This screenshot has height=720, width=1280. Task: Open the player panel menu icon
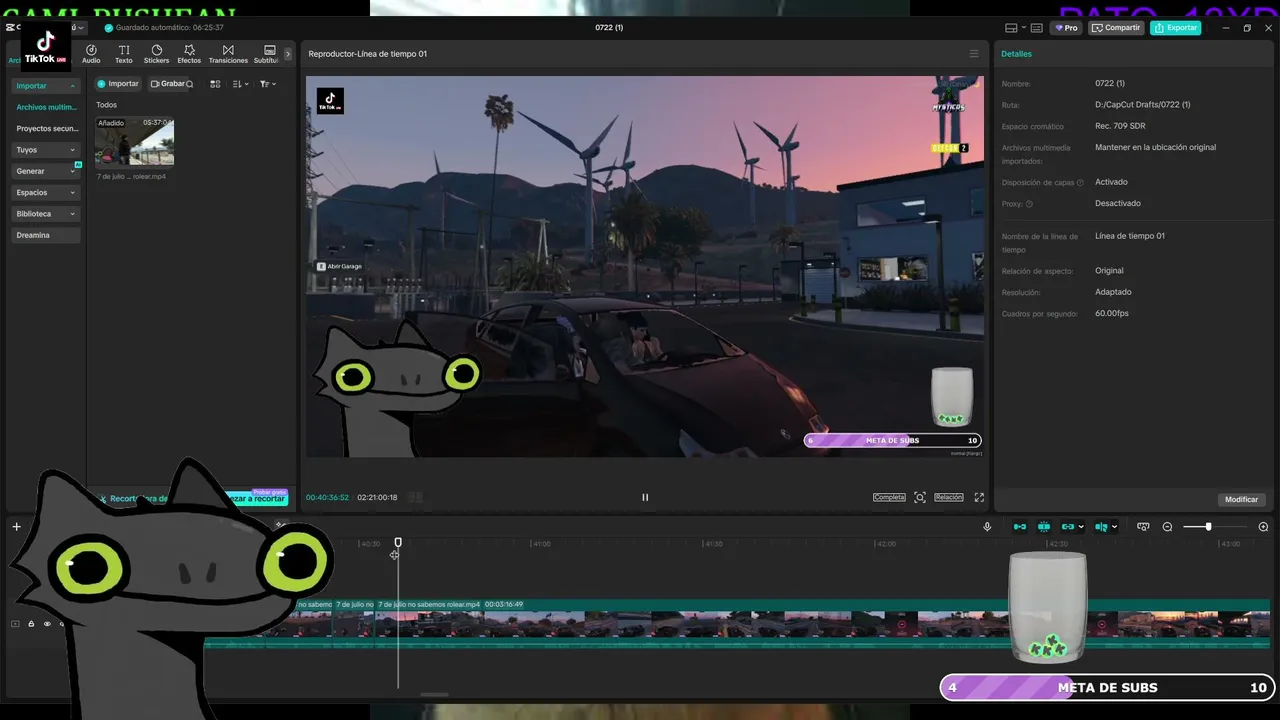pos(974,54)
